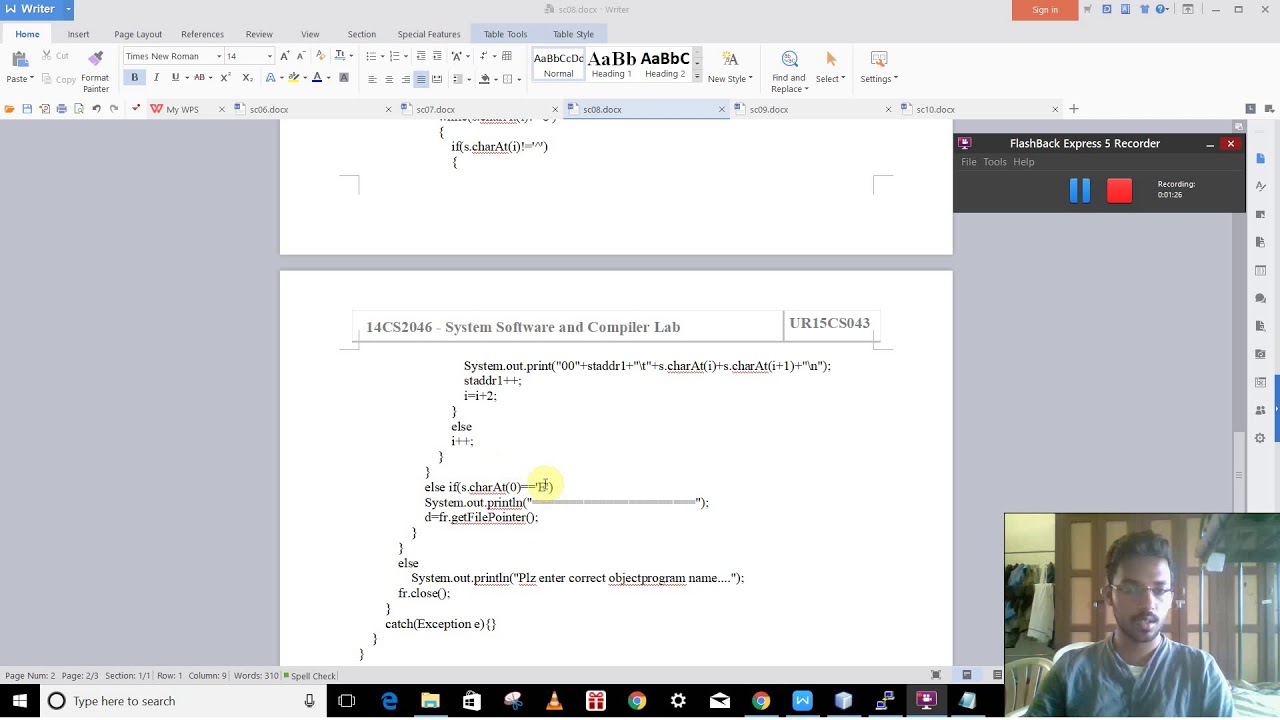Toggle Italic formatting
Image resolution: width=1280 pixels, height=720 pixels.
(156, 78)
